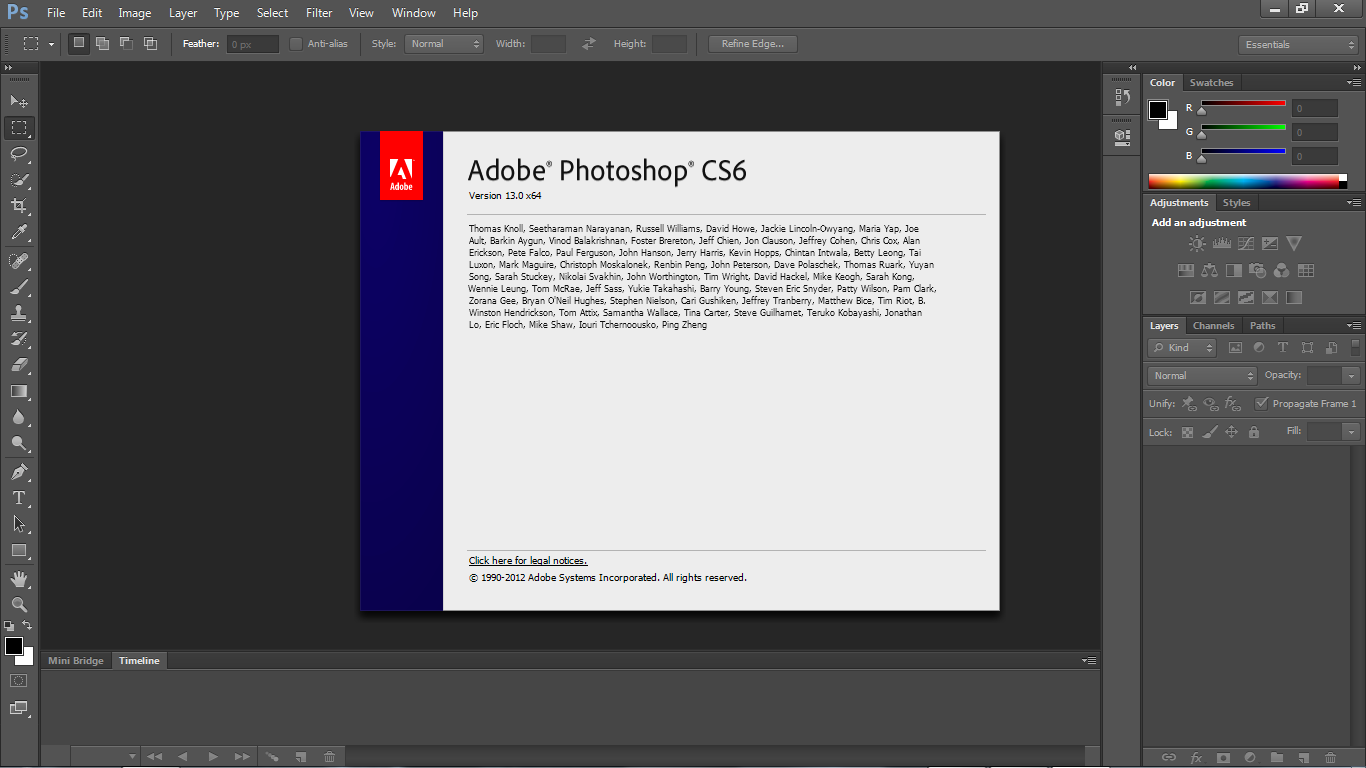Image resolution: width=1366 pixels, height=768 pixels.
Task: Click the Refine Edge button
Action: 753,44
